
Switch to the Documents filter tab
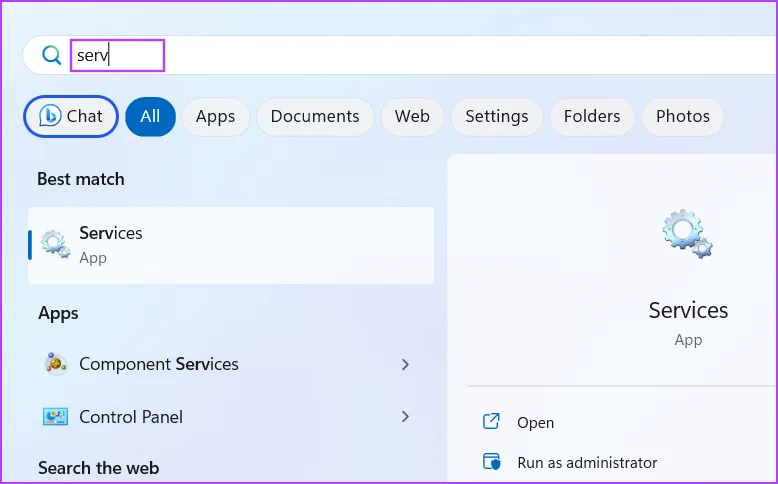coord(315,116)
